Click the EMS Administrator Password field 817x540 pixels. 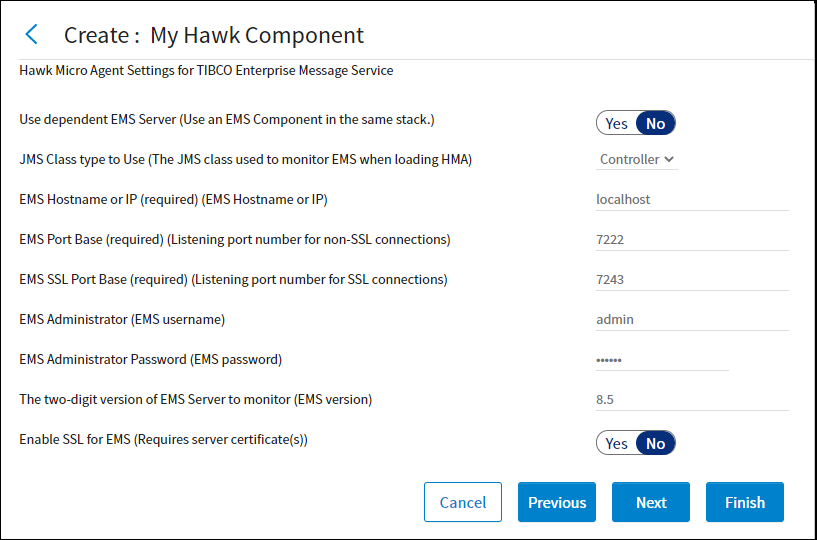point(661,359)
